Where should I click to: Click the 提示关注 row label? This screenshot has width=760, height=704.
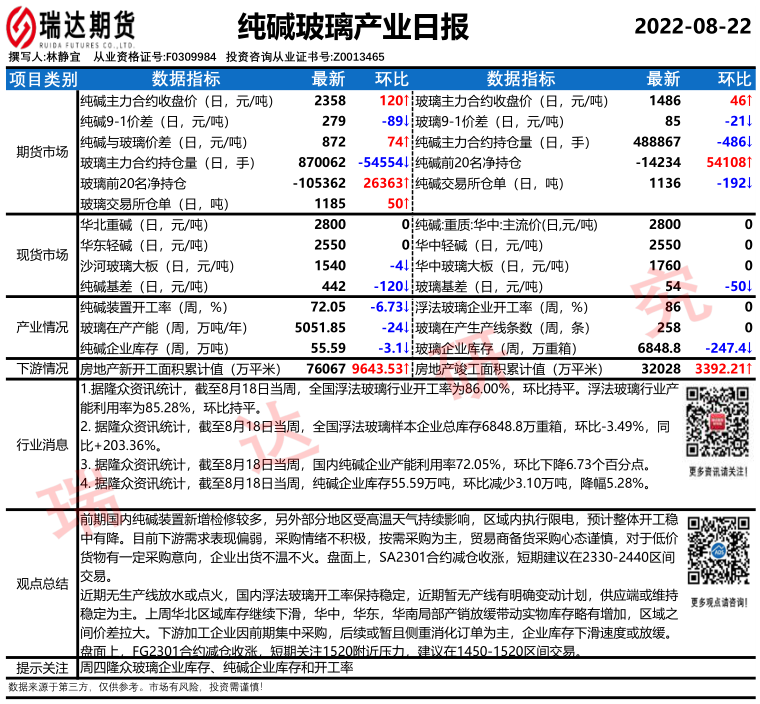point(42,667)
